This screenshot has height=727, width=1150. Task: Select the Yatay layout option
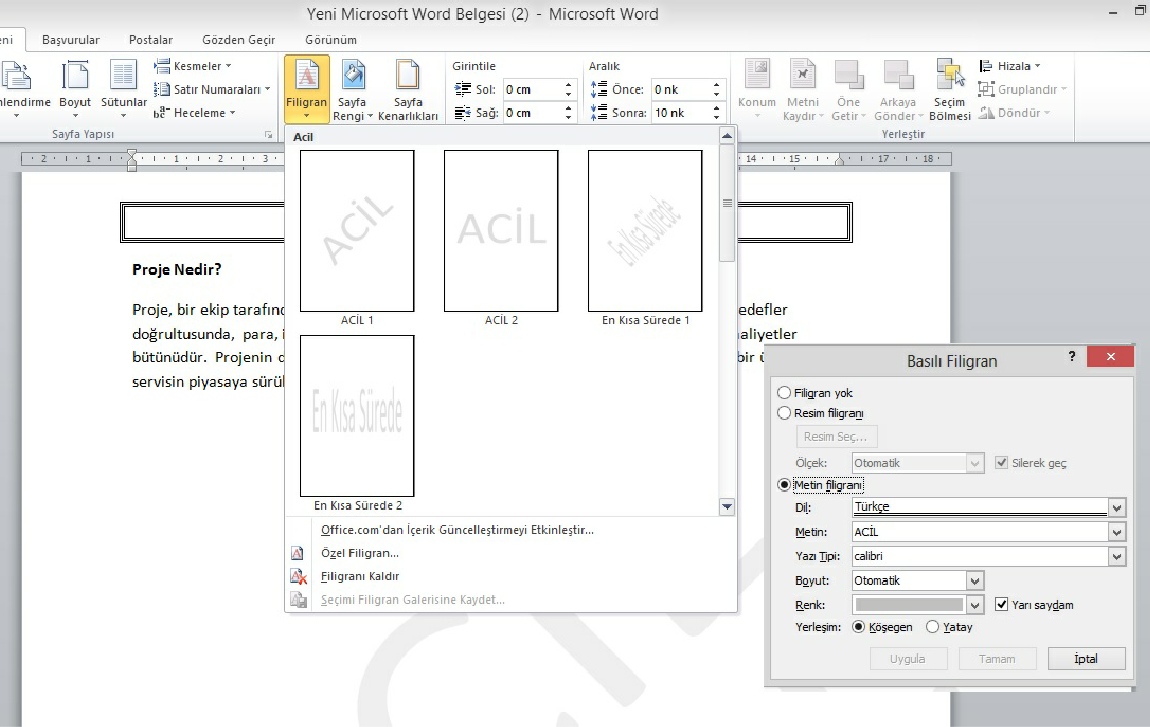pyautogui.click(x=932, y=627)
